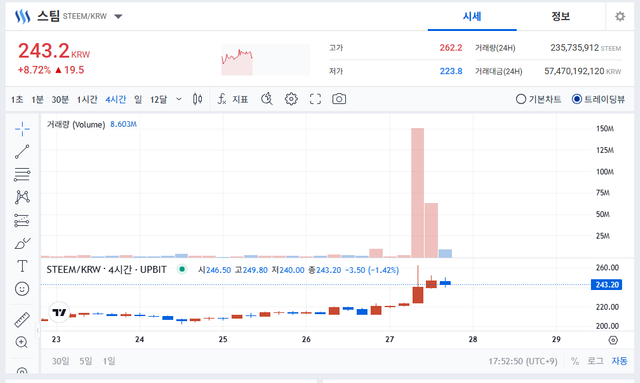640x383 pixels.
Task: Select the 1초 interval
Action: click(17, 99)
